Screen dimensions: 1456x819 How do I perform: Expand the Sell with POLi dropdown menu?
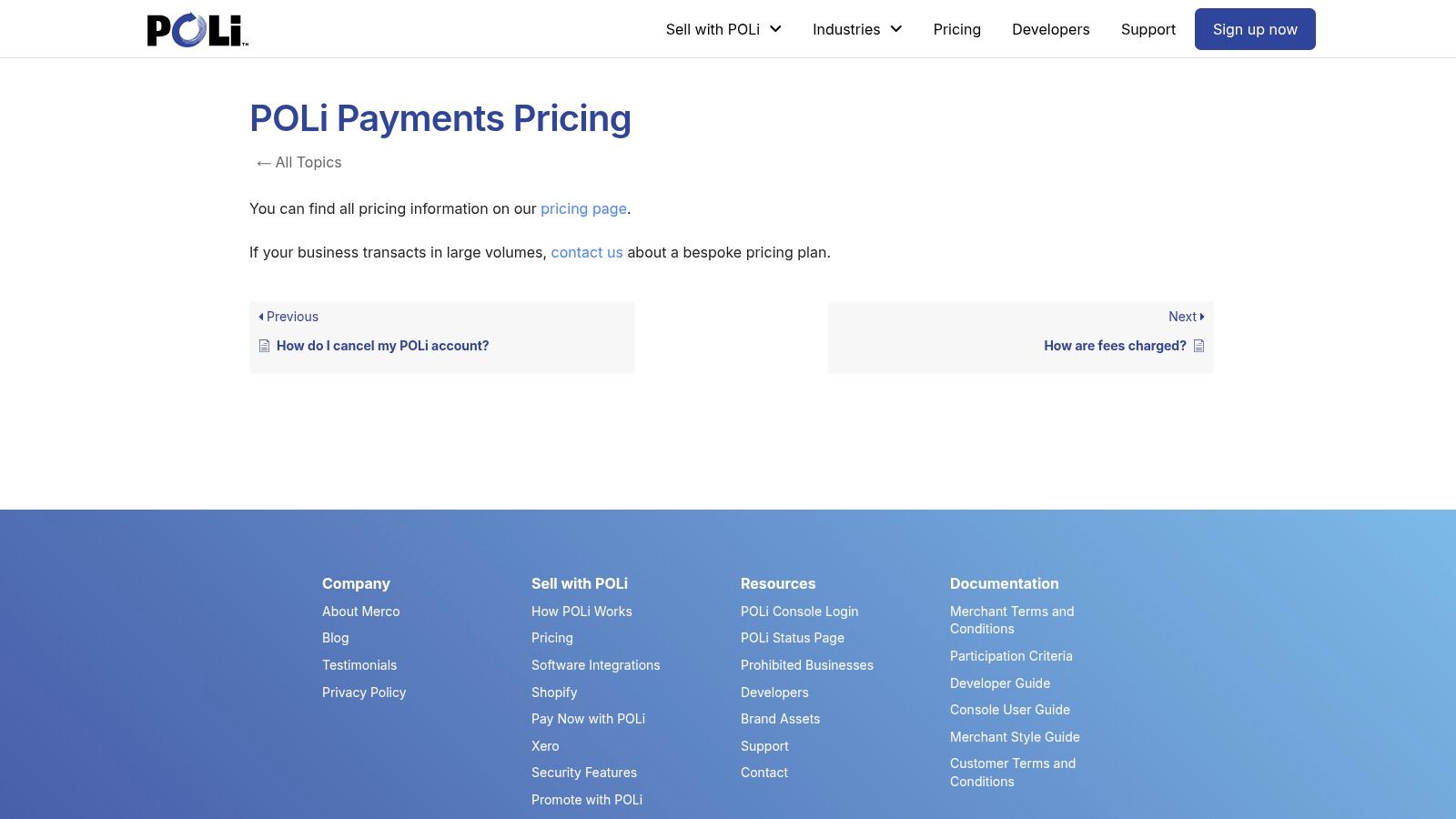tap(723, 29)
